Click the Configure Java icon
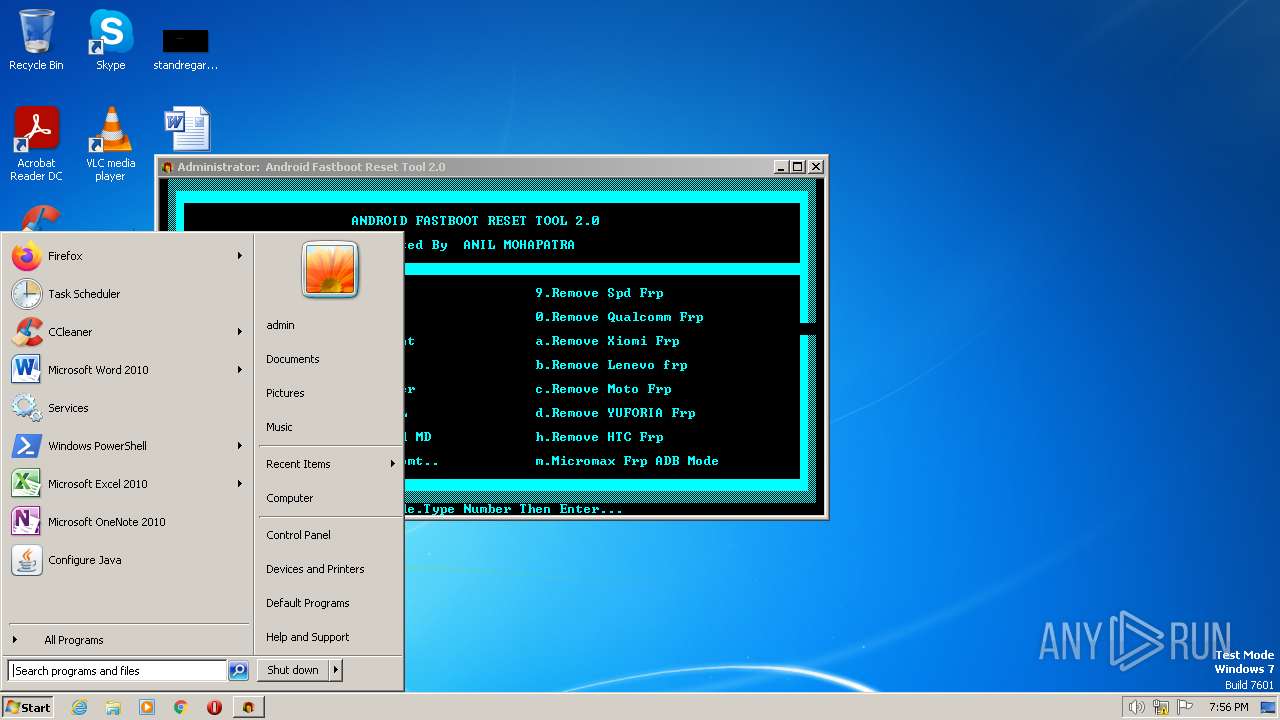1280x720 pixels. [x=27, y=560]
